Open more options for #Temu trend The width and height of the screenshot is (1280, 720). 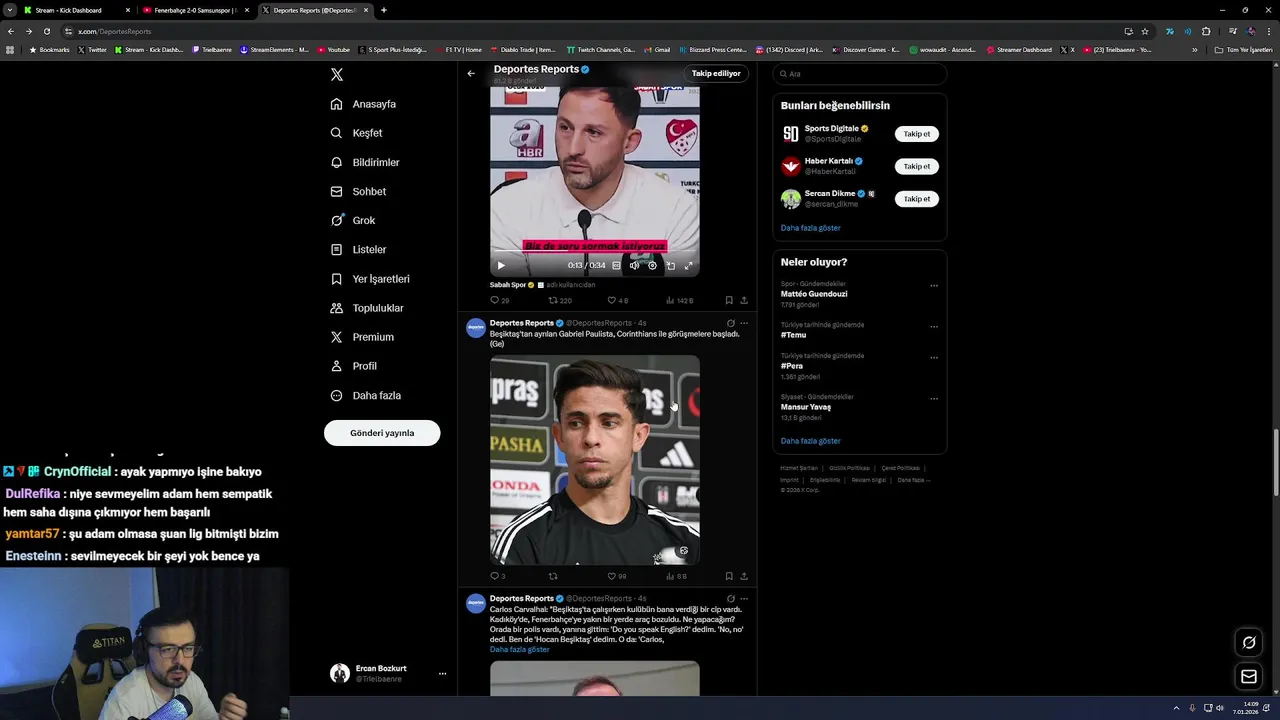point(934,327)
